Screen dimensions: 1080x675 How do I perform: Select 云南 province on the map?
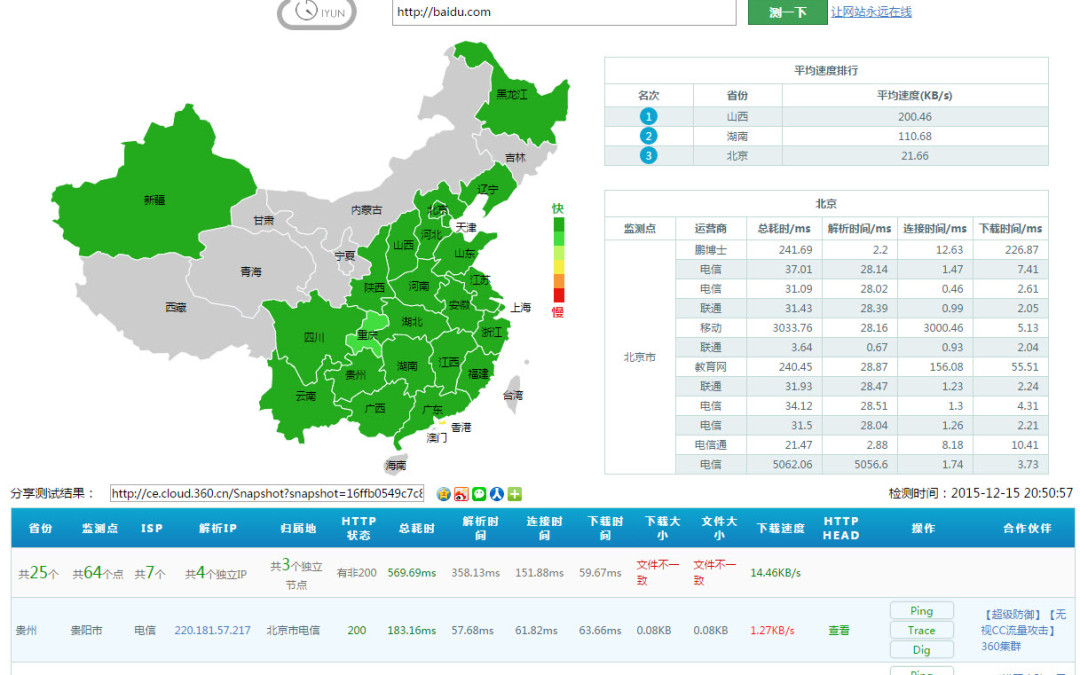pos(305,397)
